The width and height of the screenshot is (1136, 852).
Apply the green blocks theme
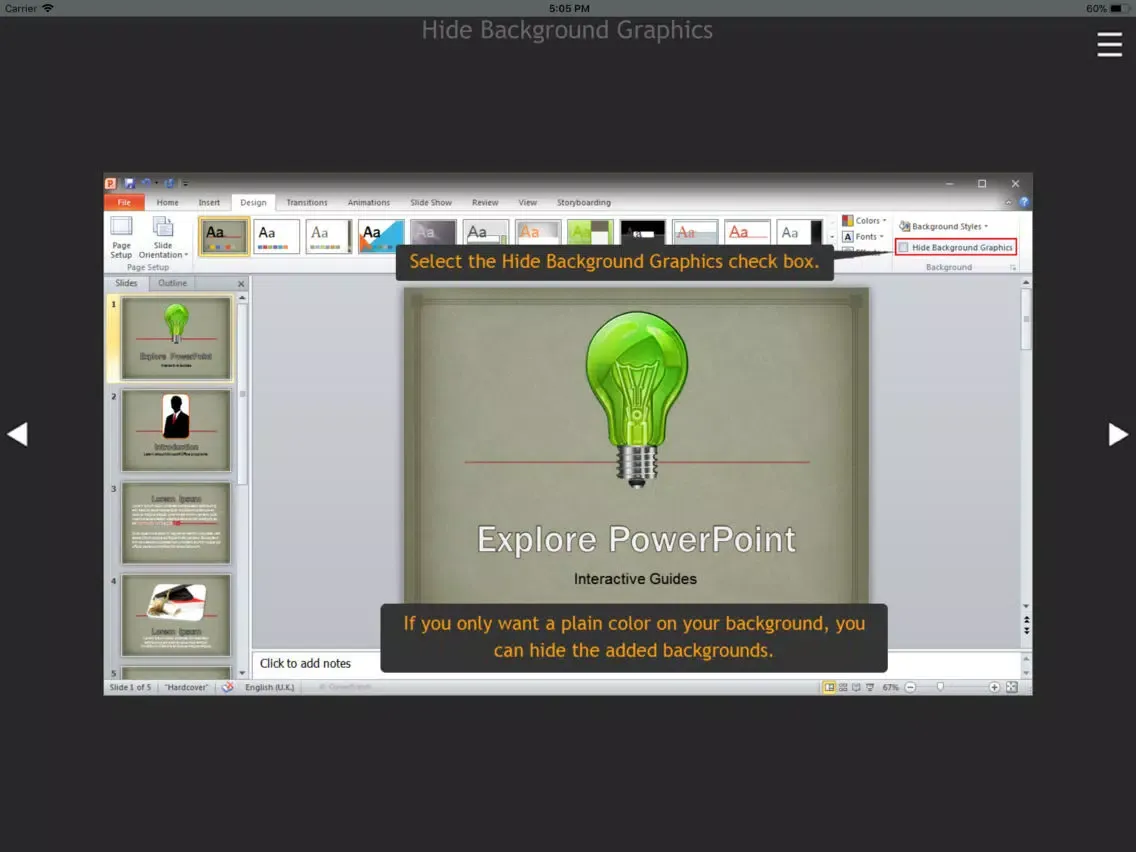pyautogui.click(x=590, y=232)
